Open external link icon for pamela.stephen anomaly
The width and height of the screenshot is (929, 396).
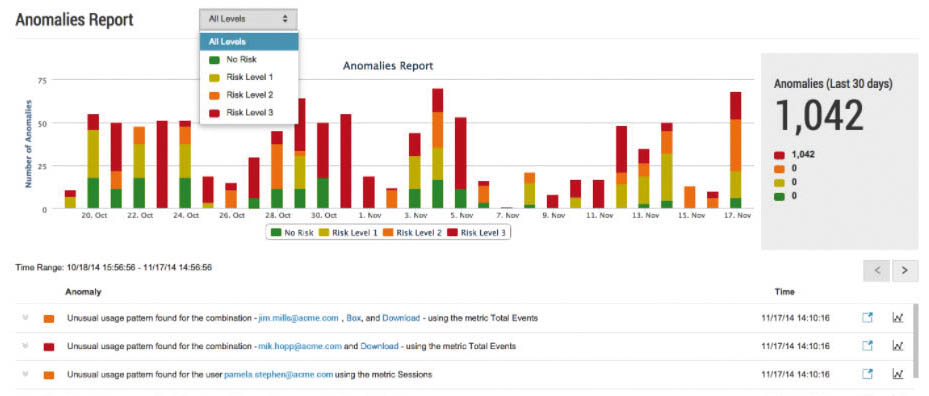(x=867, y=374)
